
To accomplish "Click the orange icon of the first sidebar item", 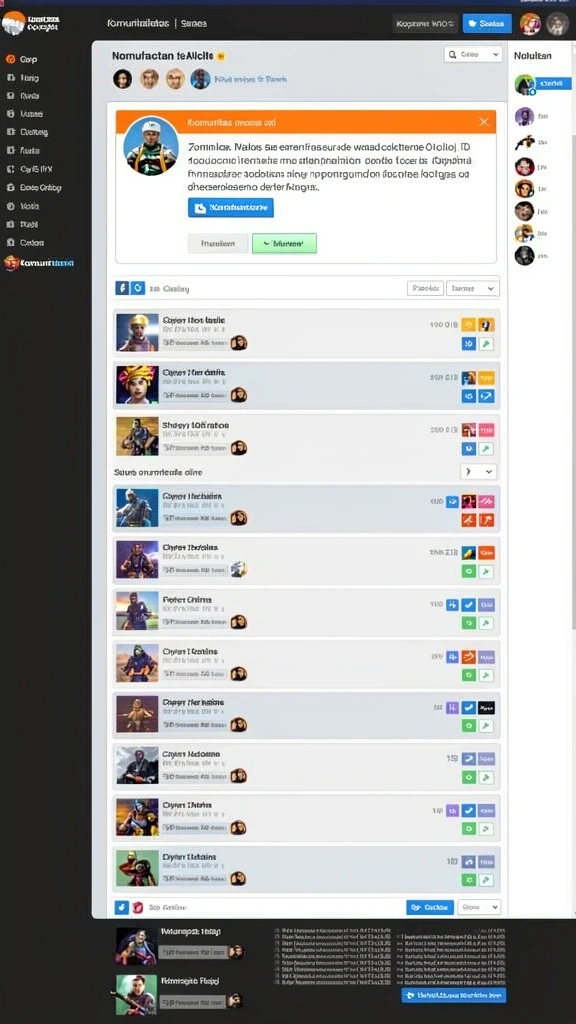I will pos(10,59).
